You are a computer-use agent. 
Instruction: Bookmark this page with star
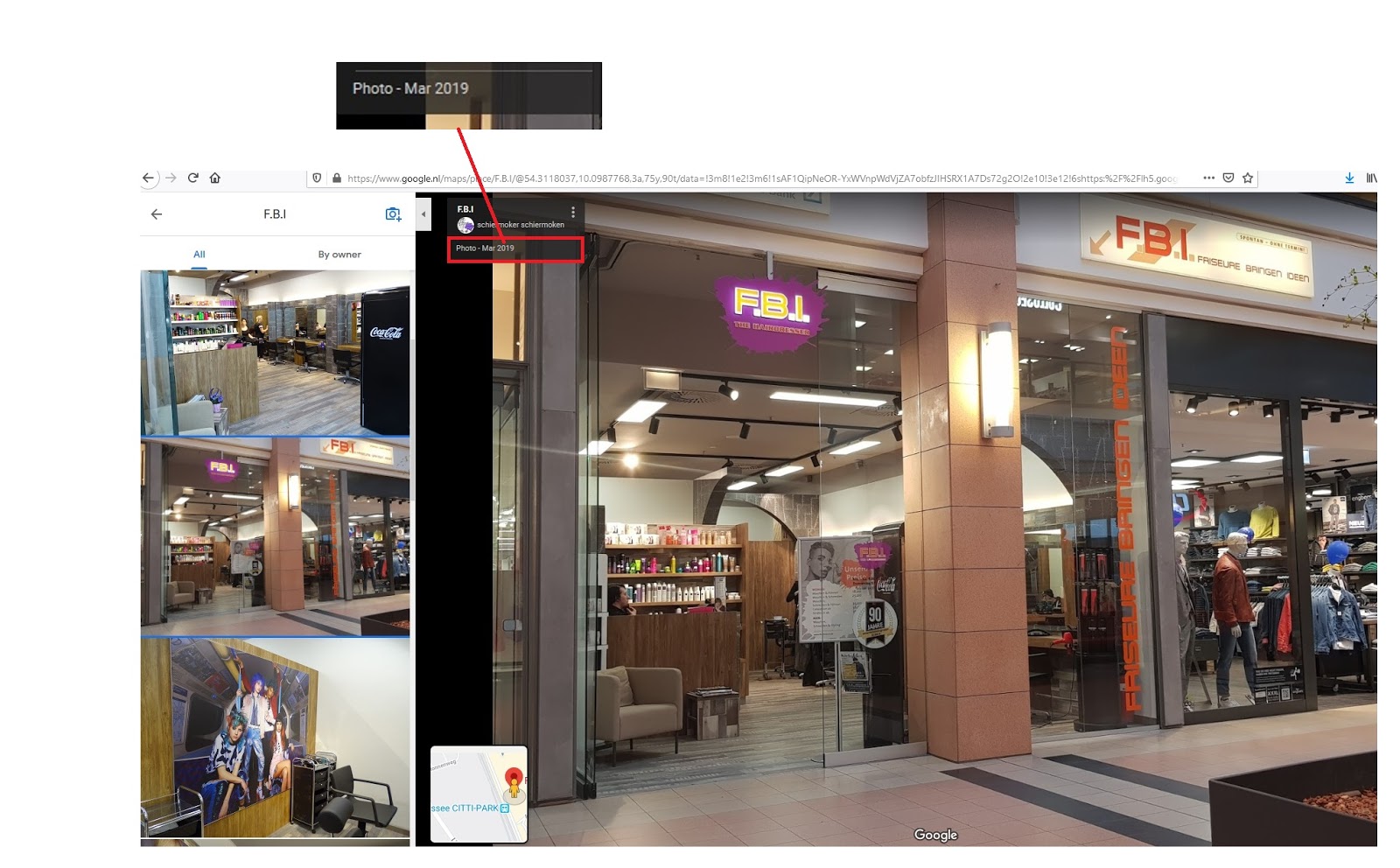click(1248, 178)
